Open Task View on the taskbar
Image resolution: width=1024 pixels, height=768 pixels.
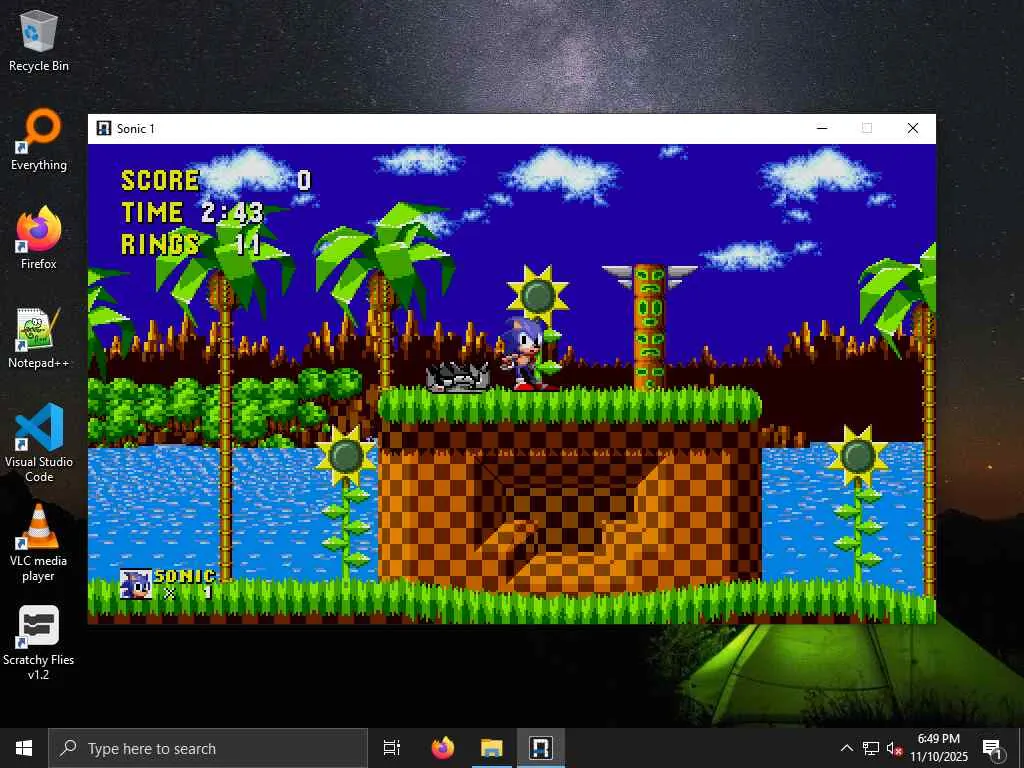click(x=392, y=748)
